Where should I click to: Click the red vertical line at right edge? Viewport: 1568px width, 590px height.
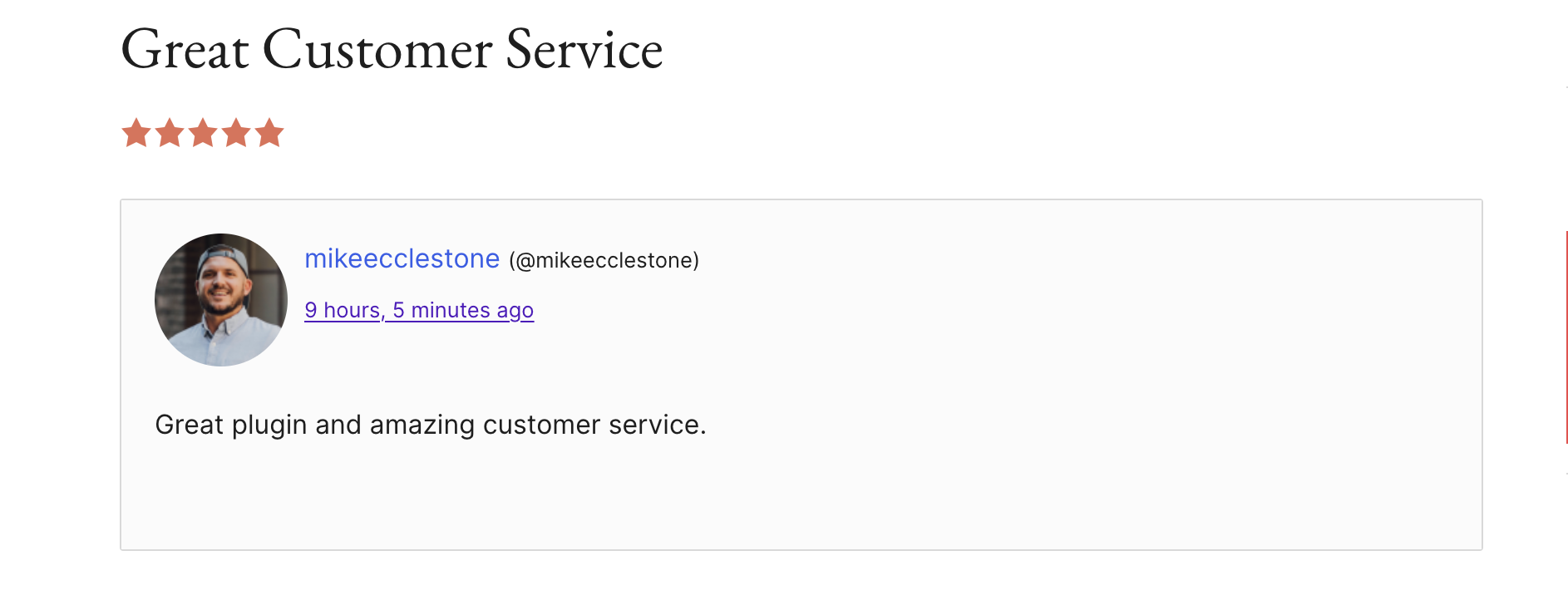1566,337
